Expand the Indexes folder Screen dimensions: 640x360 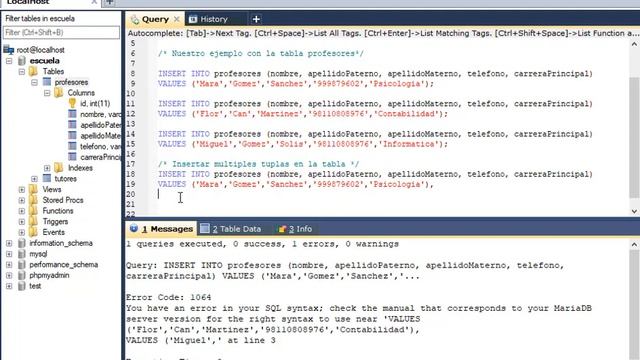point(47,168)
